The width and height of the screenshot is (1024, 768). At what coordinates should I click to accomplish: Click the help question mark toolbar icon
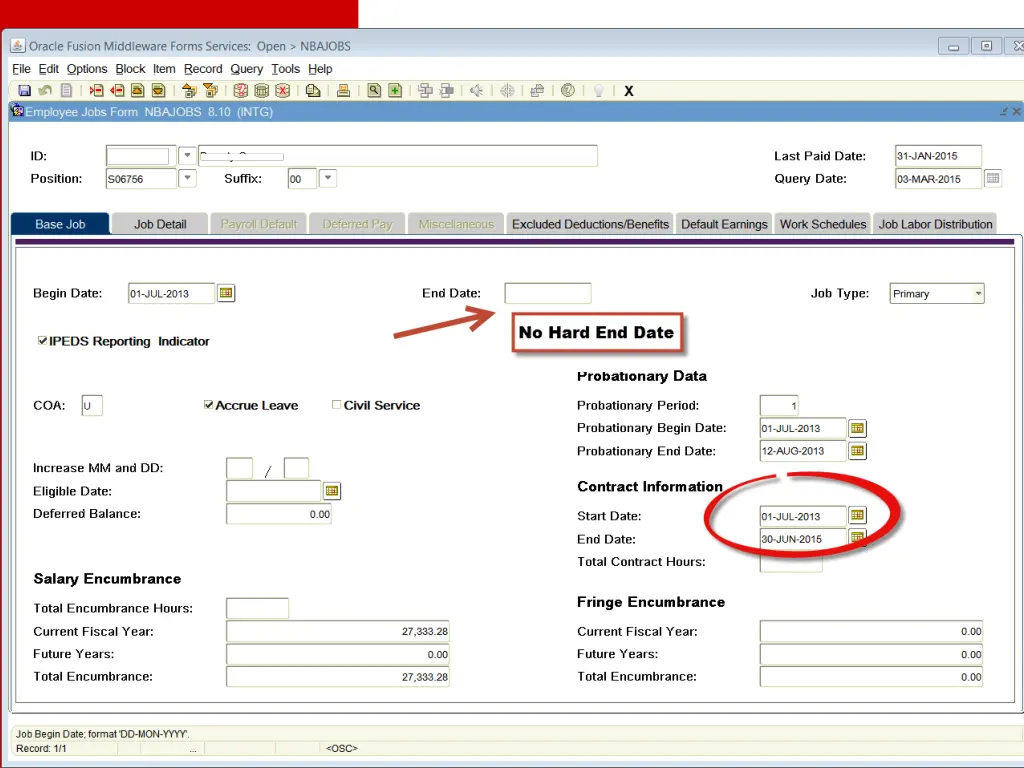pyautogui.click(x=568, y=91)
